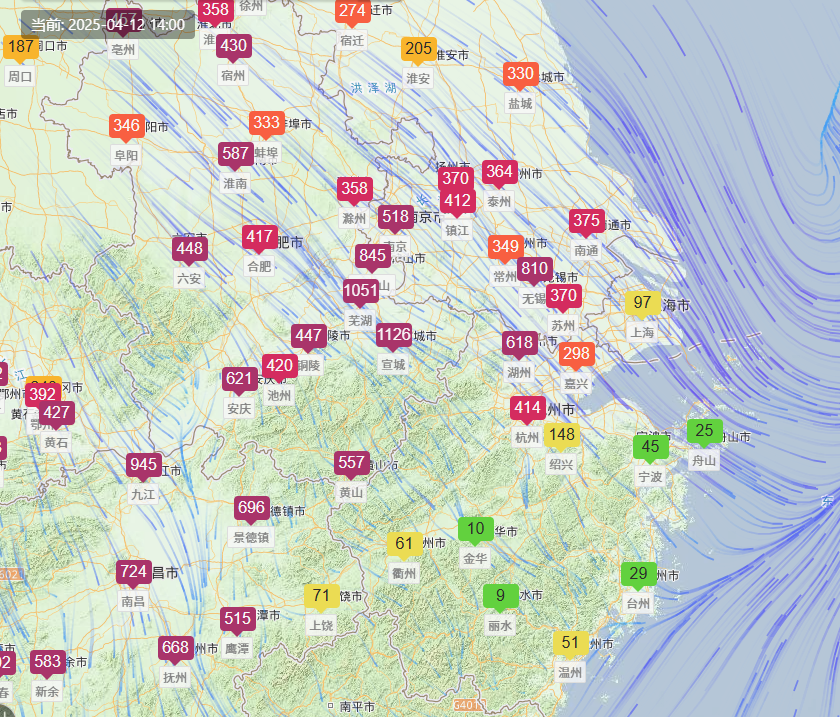The image size is (840, 717).
Task: Select the 1051 AQI marker near 芜湖
Action: (x=361, y=291)
